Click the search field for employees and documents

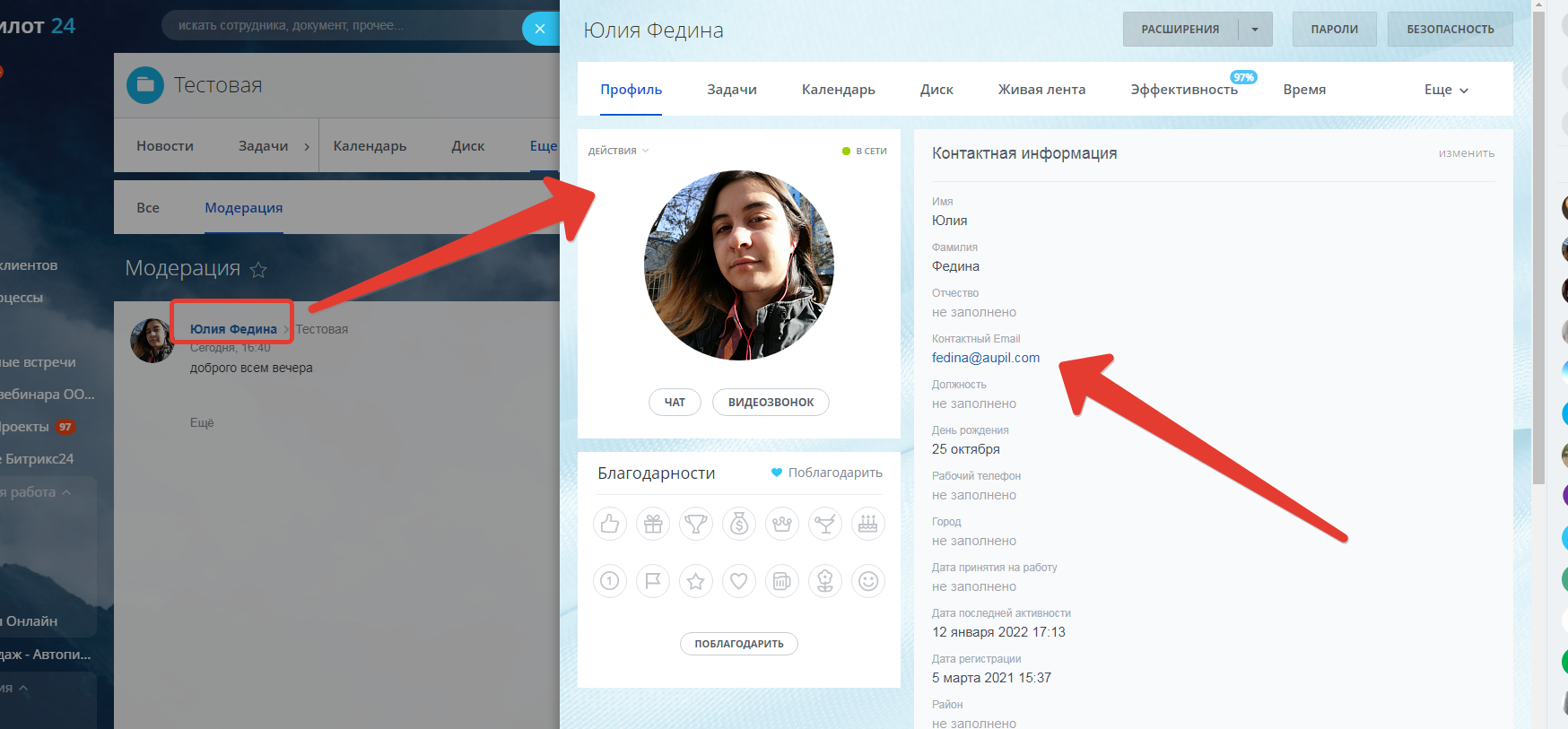coord(341,25)
